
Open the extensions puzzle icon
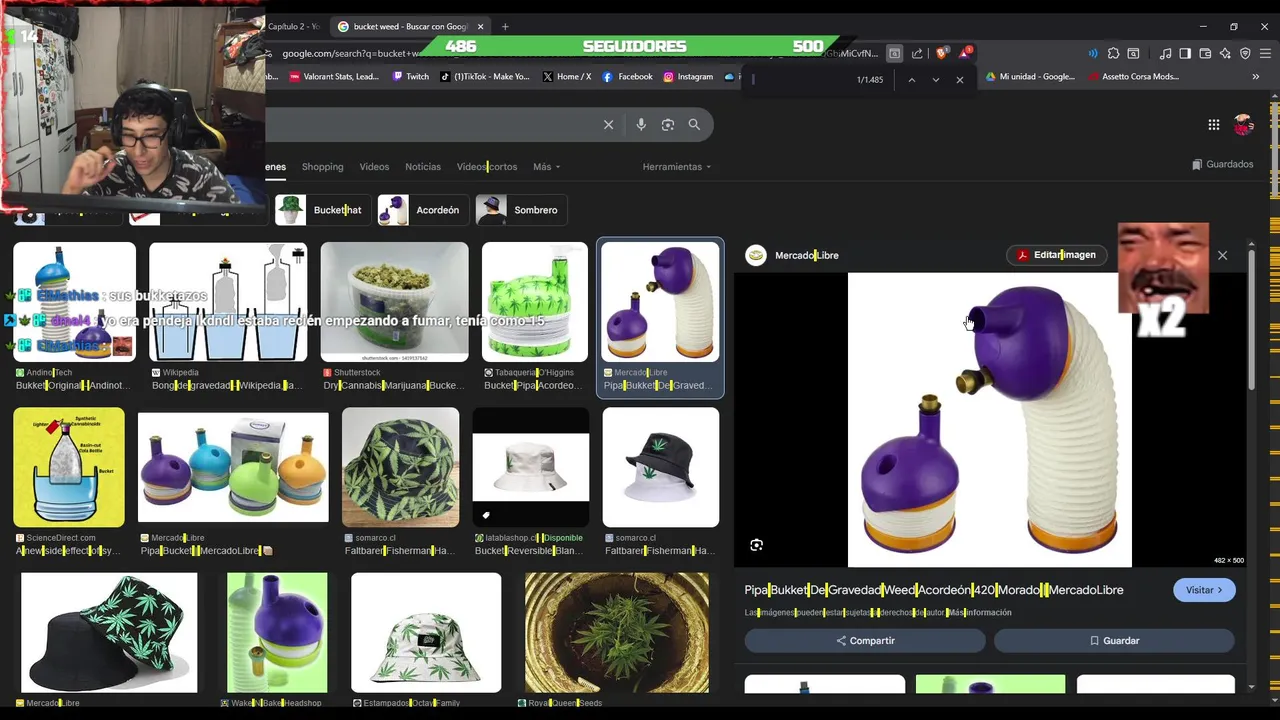1113,53
